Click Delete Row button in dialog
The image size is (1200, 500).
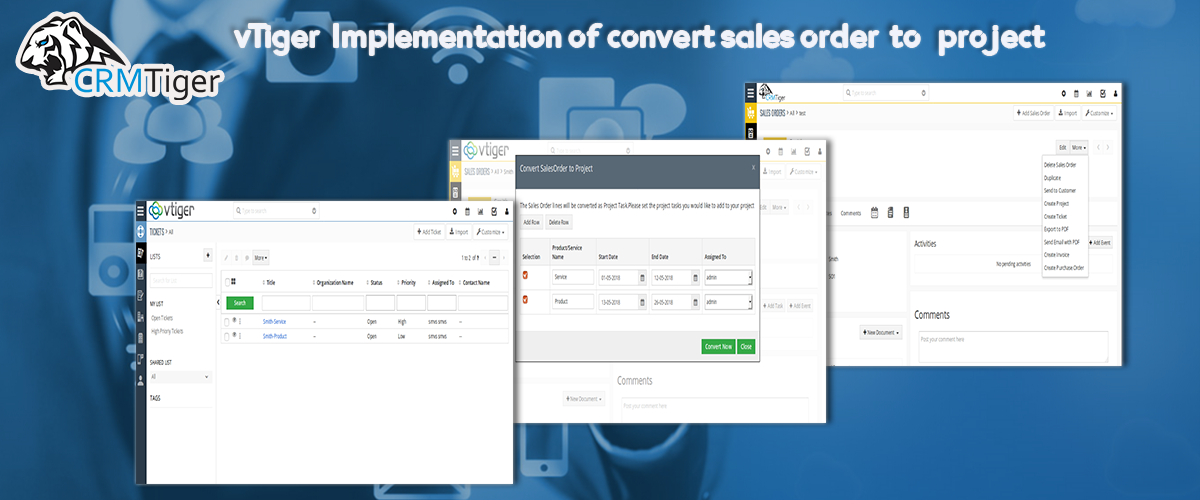point(559,222)
